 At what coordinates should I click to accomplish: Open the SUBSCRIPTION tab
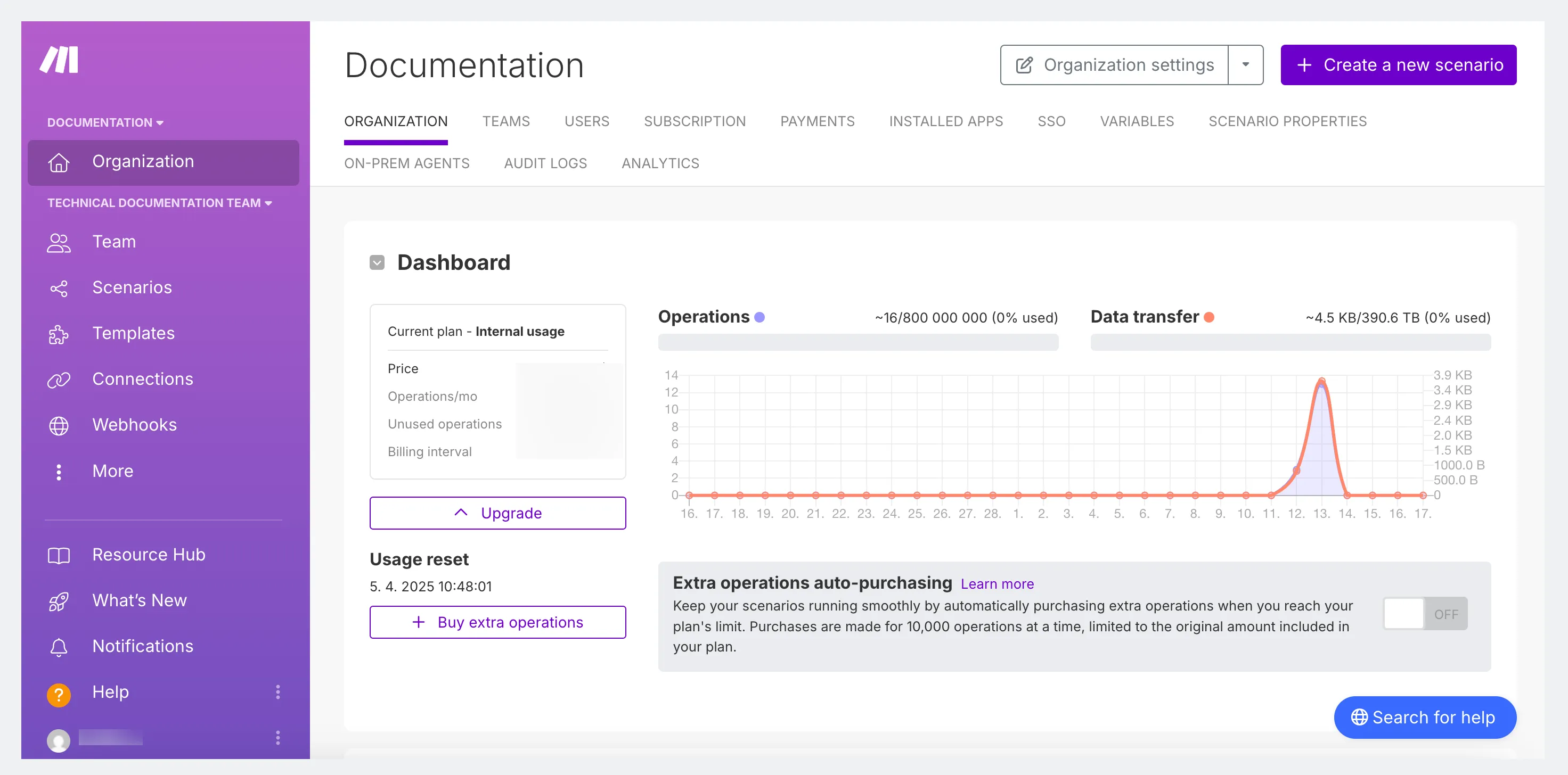coord(695,121)
